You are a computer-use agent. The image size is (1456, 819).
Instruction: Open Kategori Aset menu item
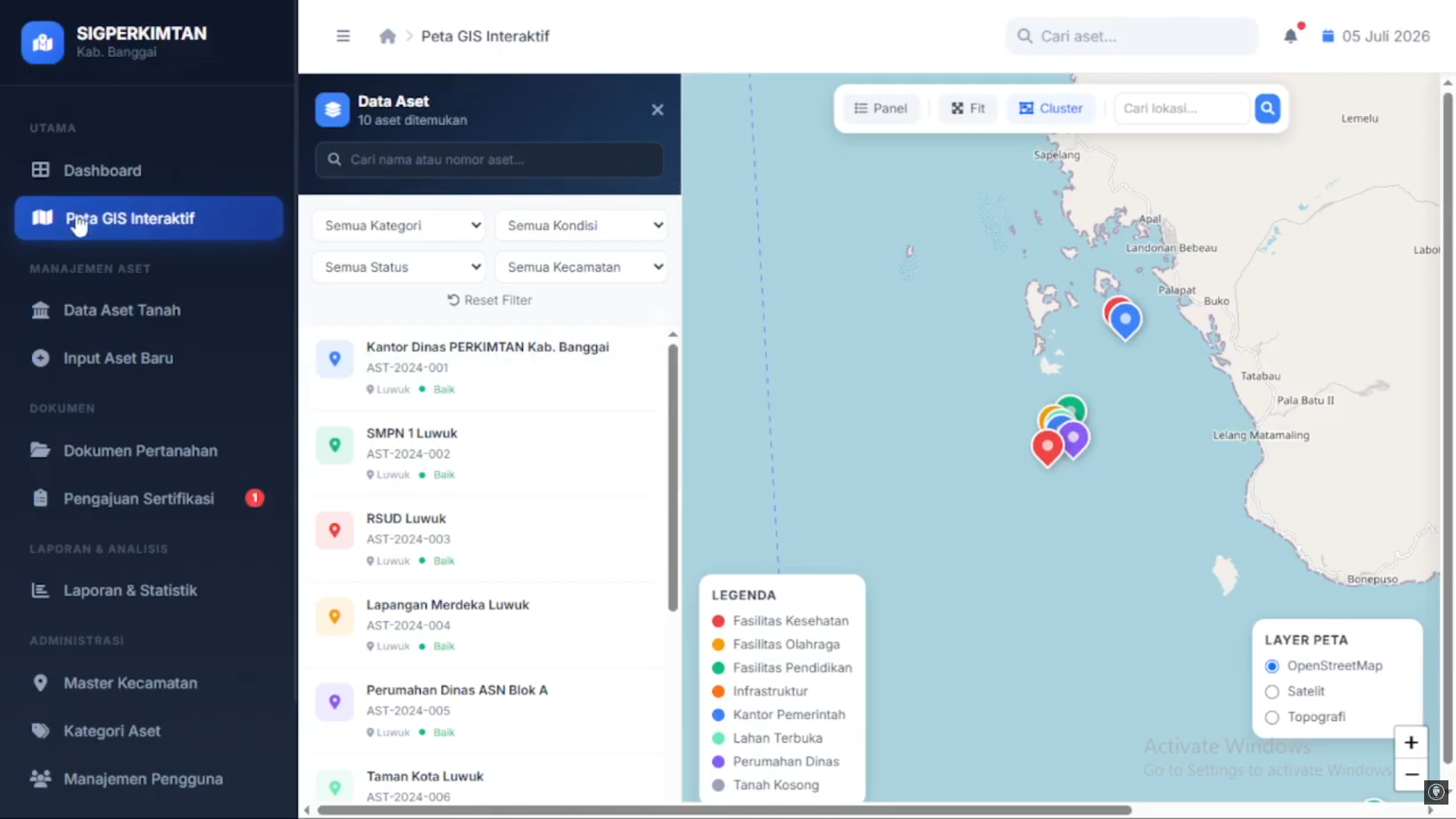tap(149, 731)
